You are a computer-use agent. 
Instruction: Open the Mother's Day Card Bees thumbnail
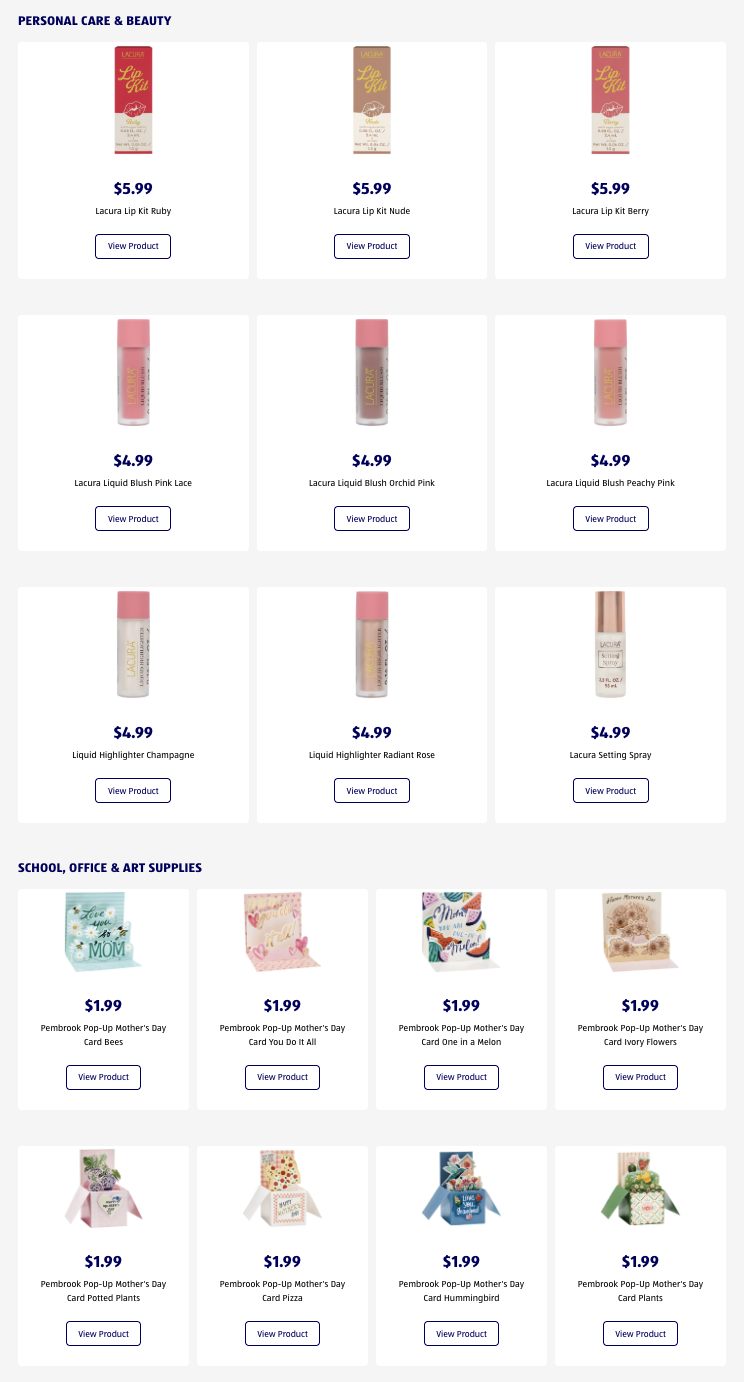(x=103, y=932)
